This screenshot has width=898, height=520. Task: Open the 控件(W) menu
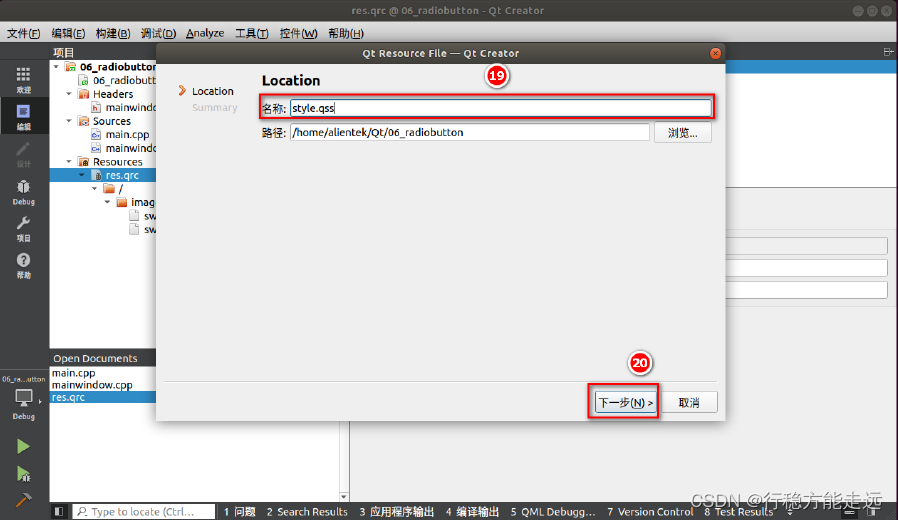tap(298, 33)
